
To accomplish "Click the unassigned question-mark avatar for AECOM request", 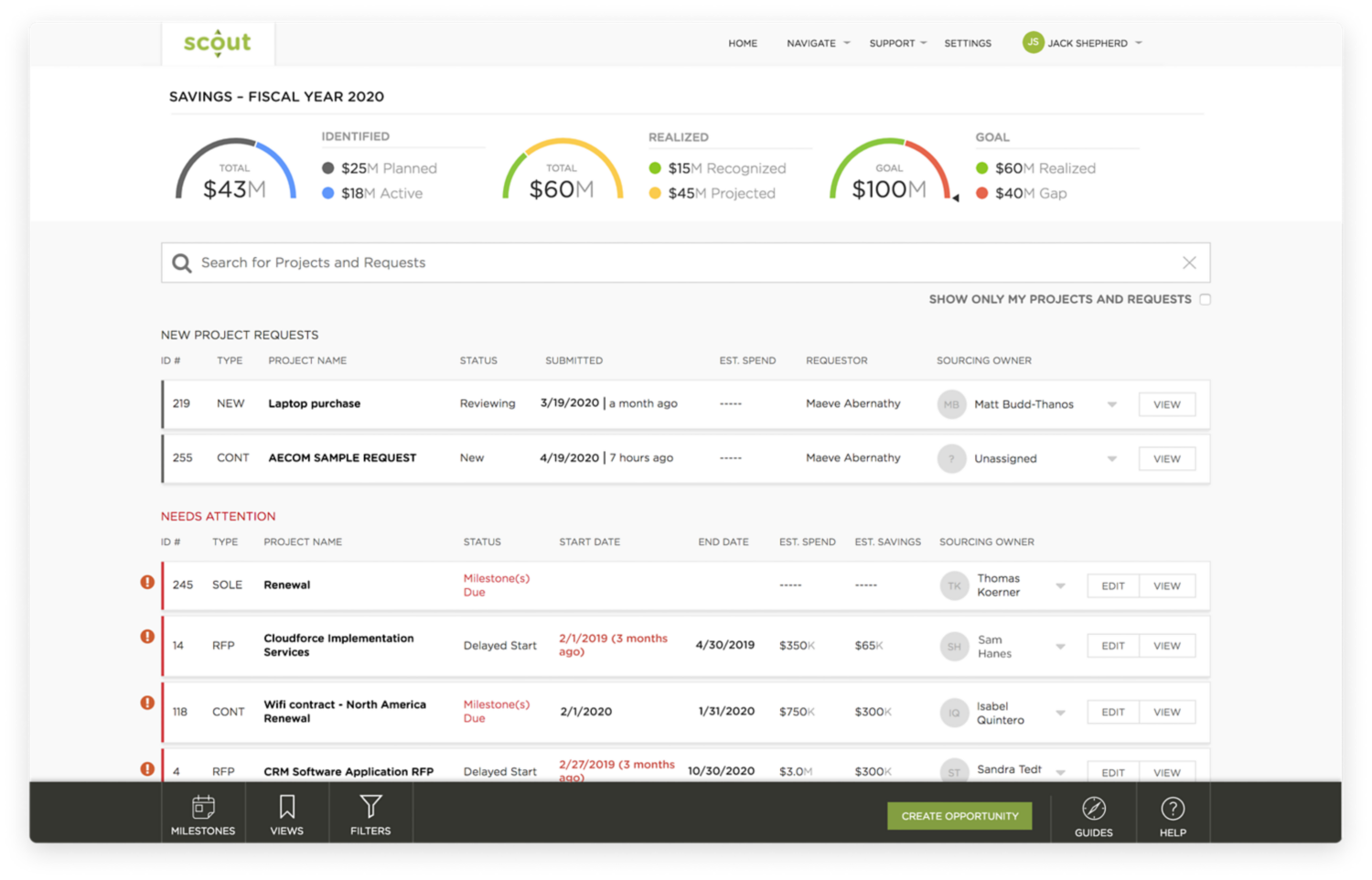I will point(951,458).
